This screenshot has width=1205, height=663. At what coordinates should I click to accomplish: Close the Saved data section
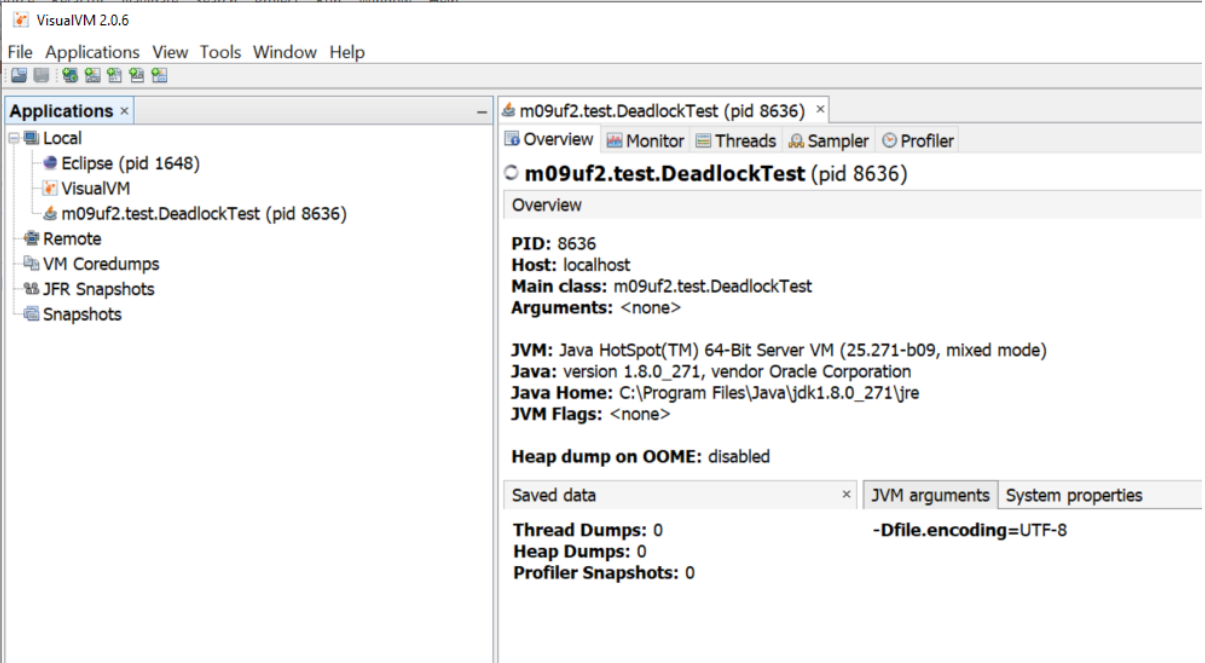pyautogui.click(x=846, y=495)
